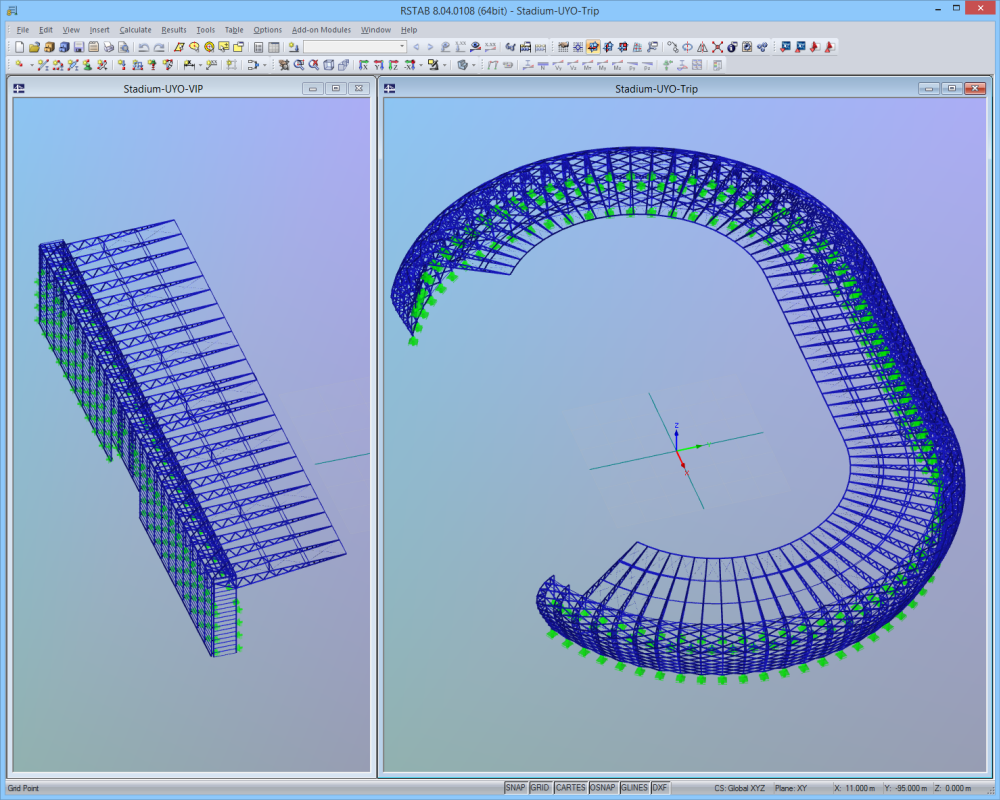
Task: Open the load case combo box dropdown
Action: 402,46
